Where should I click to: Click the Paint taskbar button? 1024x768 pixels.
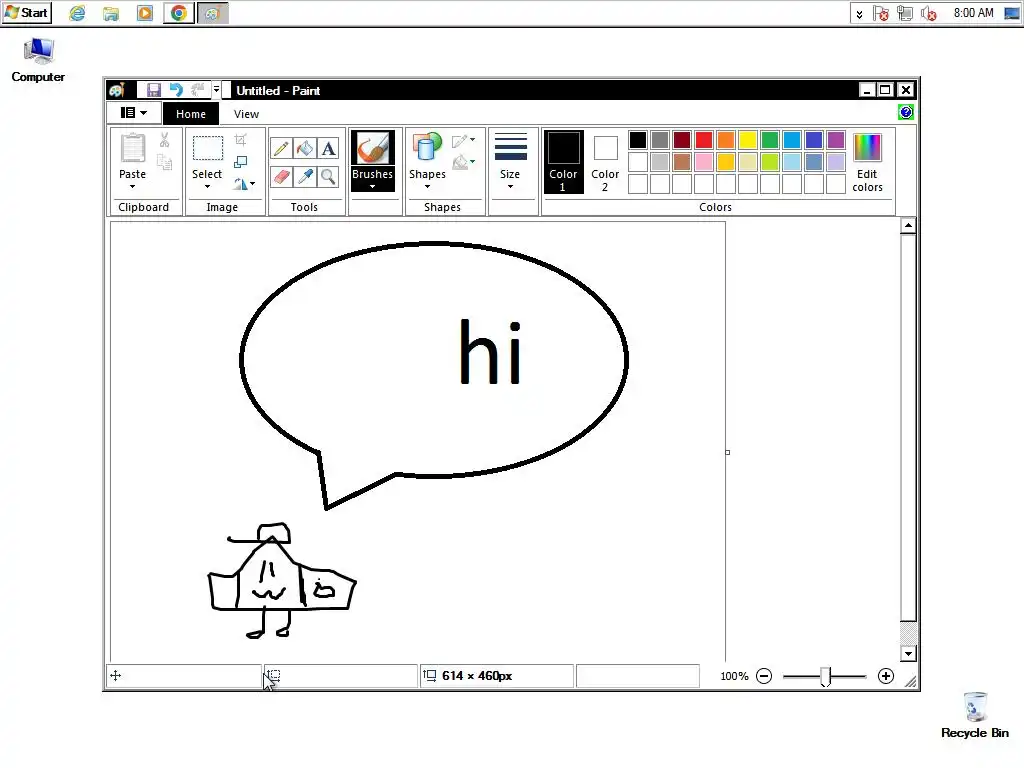point(212,13)
